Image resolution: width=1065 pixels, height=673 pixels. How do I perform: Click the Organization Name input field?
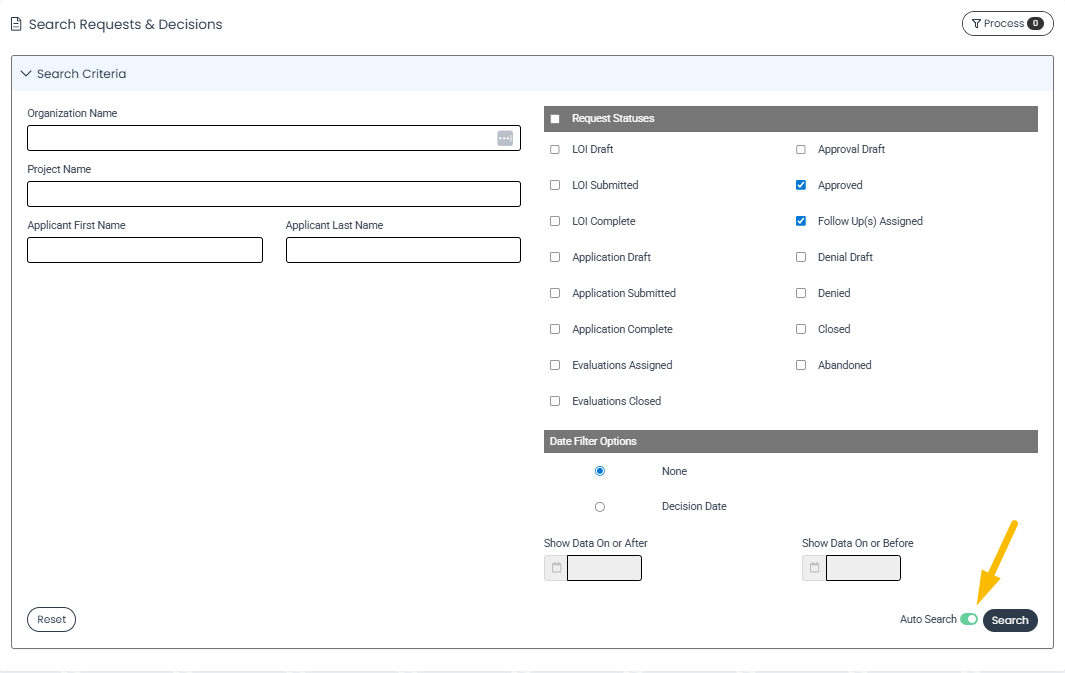click(x=274, y=139)
